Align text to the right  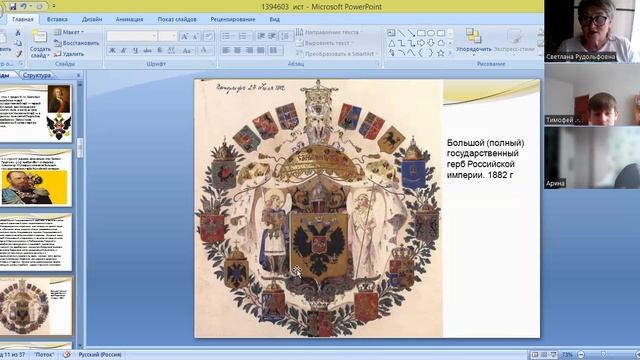[249, 50]
